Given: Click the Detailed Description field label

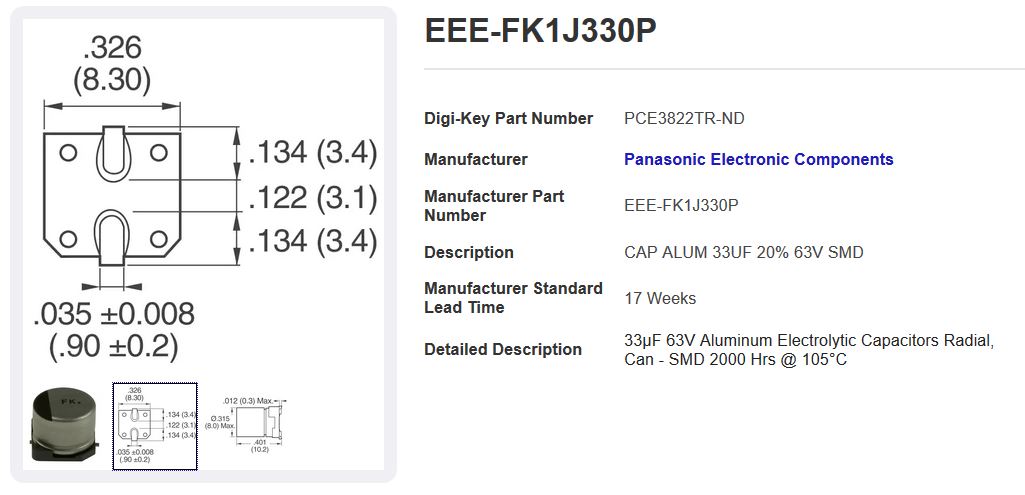Looking at the screenshot, I should tap(502, 350).
